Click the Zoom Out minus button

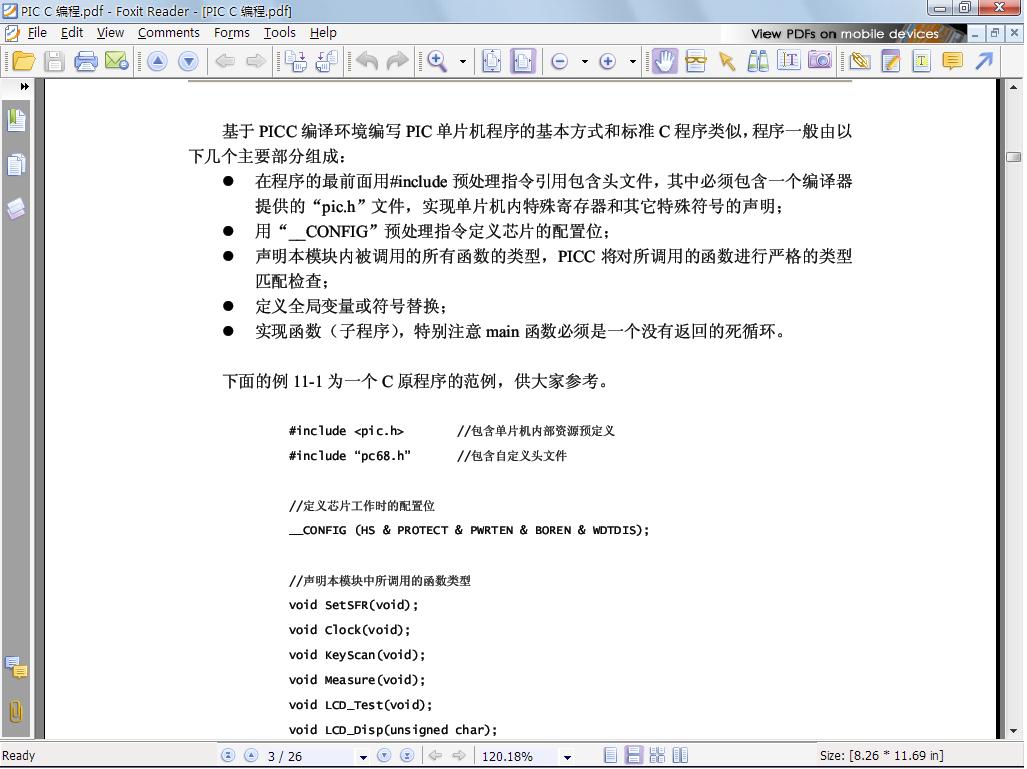point(559,62)
